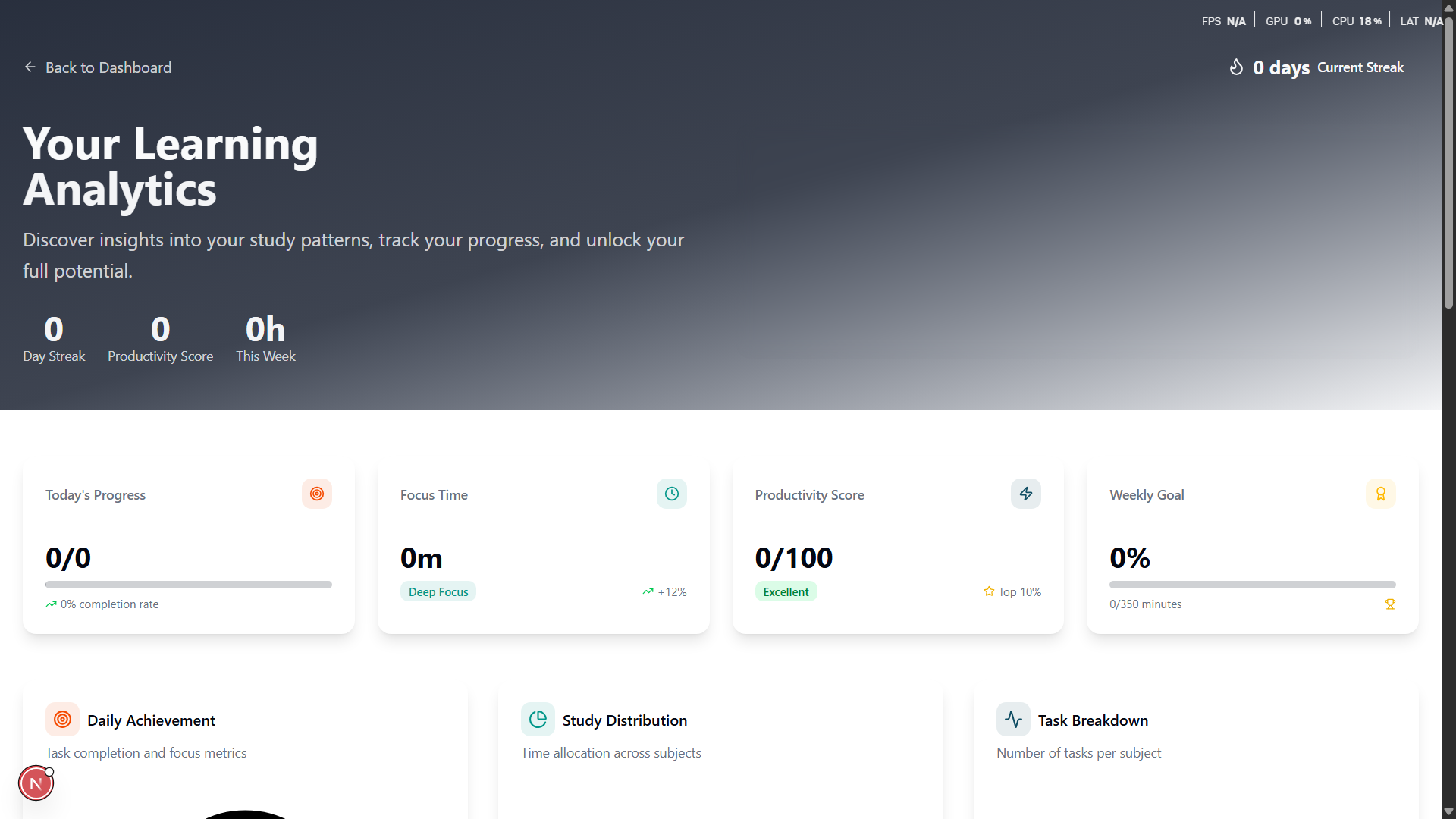Click the trophy icon beside 0/350 minutes
The image size is (1456, 819).
coord(1390,604)
